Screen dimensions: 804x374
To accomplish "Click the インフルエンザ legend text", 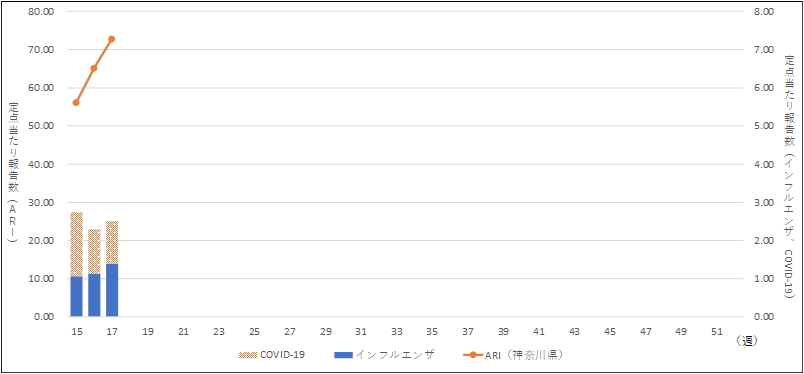I will pyautogui.click(x=395, y=355).
